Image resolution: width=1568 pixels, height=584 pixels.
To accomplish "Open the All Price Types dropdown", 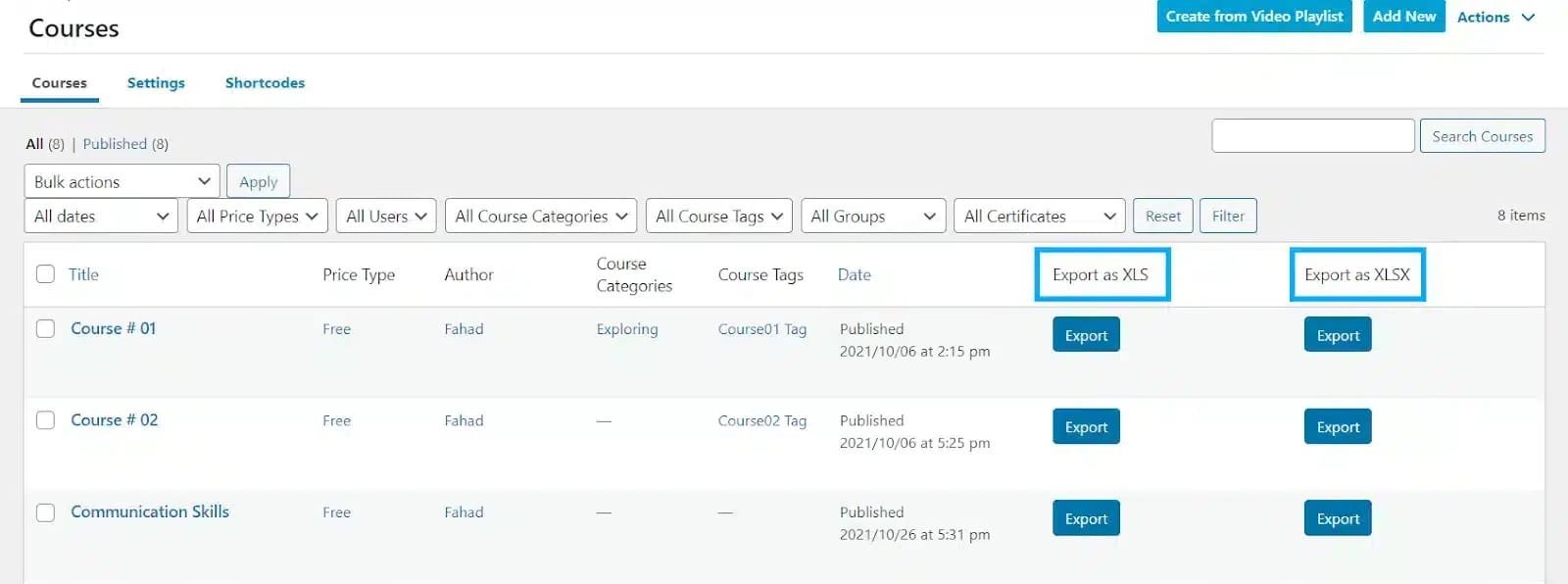I will (x=258, y=216).
